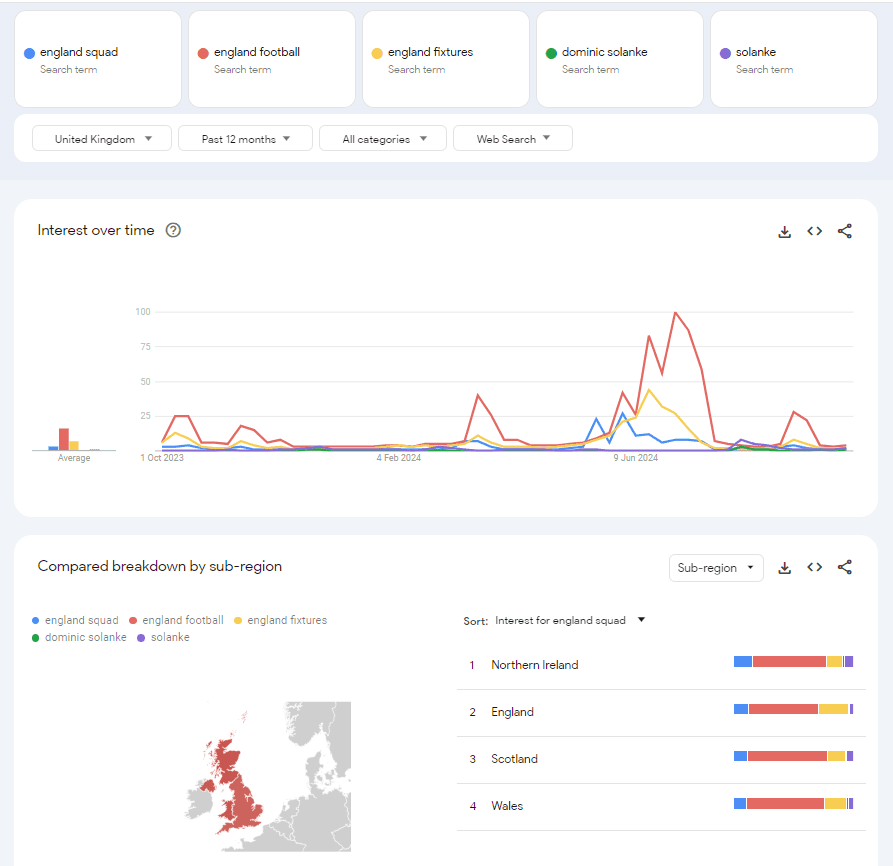Click the red dot on england football card

coord(203,52)
